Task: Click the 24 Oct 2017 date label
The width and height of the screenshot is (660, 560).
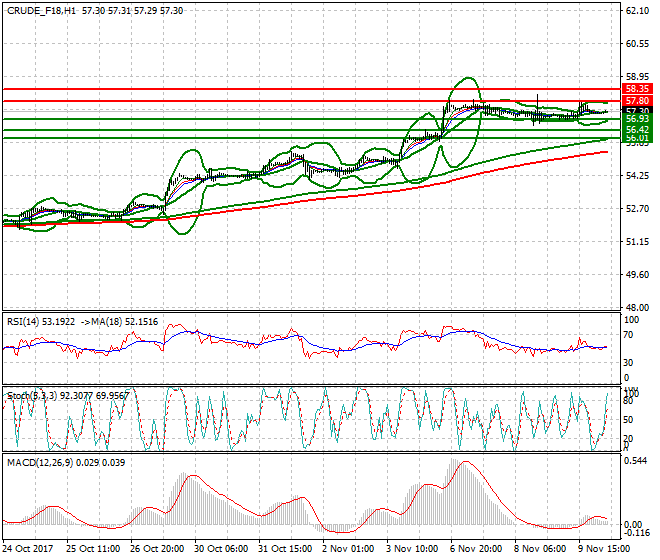Action: pos(28,549)
